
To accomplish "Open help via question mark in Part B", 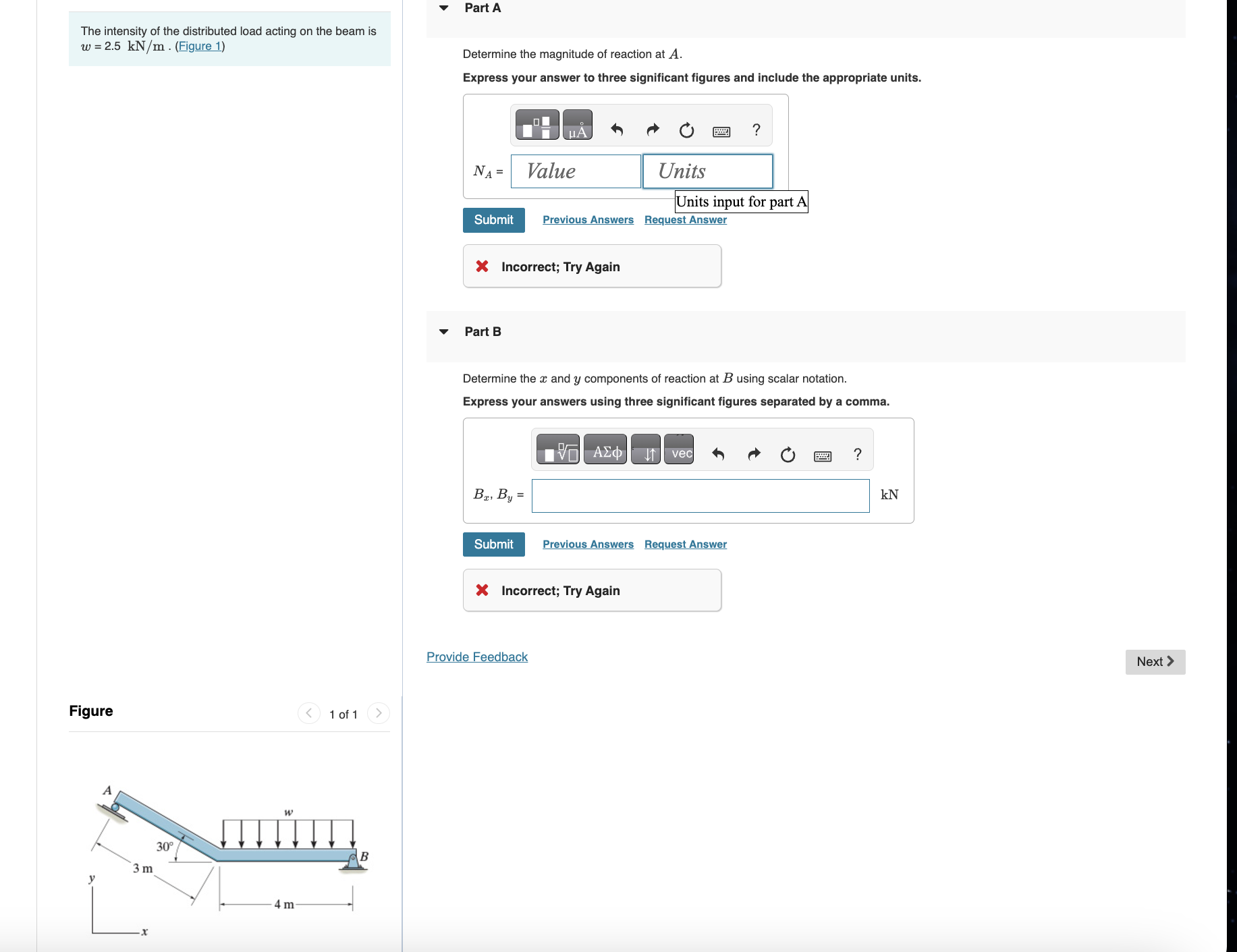I will 857,455.
